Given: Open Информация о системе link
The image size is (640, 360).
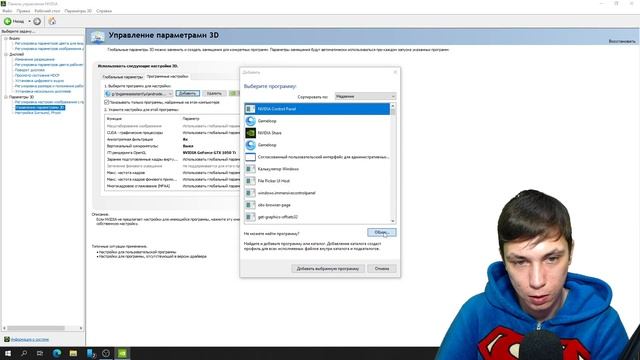Looking at the screenshot, I should tap(30, 340).
